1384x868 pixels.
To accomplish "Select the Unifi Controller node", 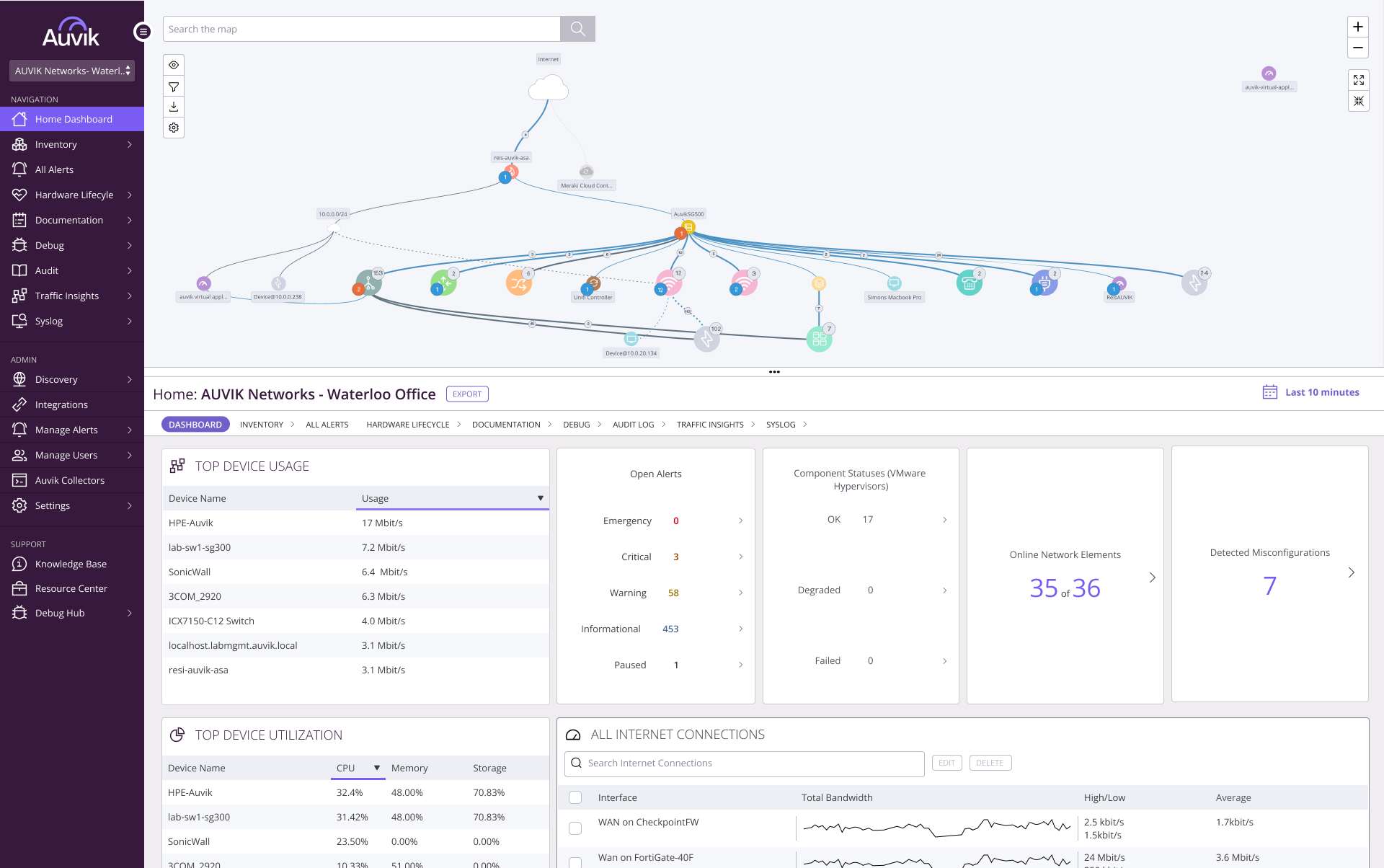I will (x=593, y=283).
